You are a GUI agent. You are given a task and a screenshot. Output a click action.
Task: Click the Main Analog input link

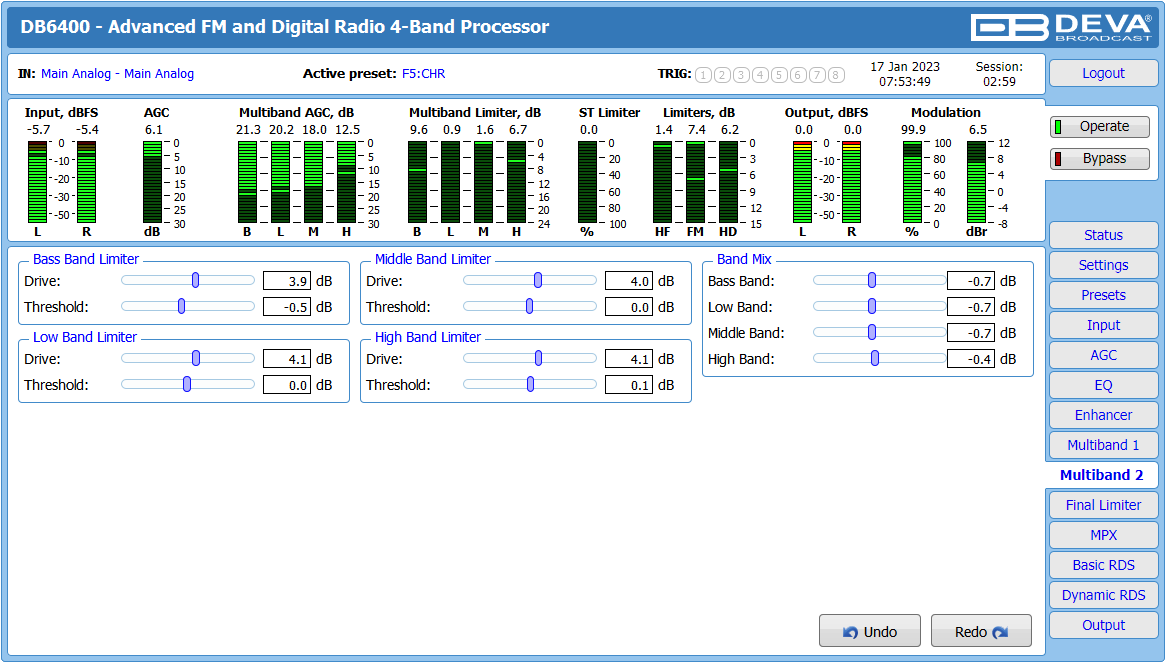[x=117, y=74]
